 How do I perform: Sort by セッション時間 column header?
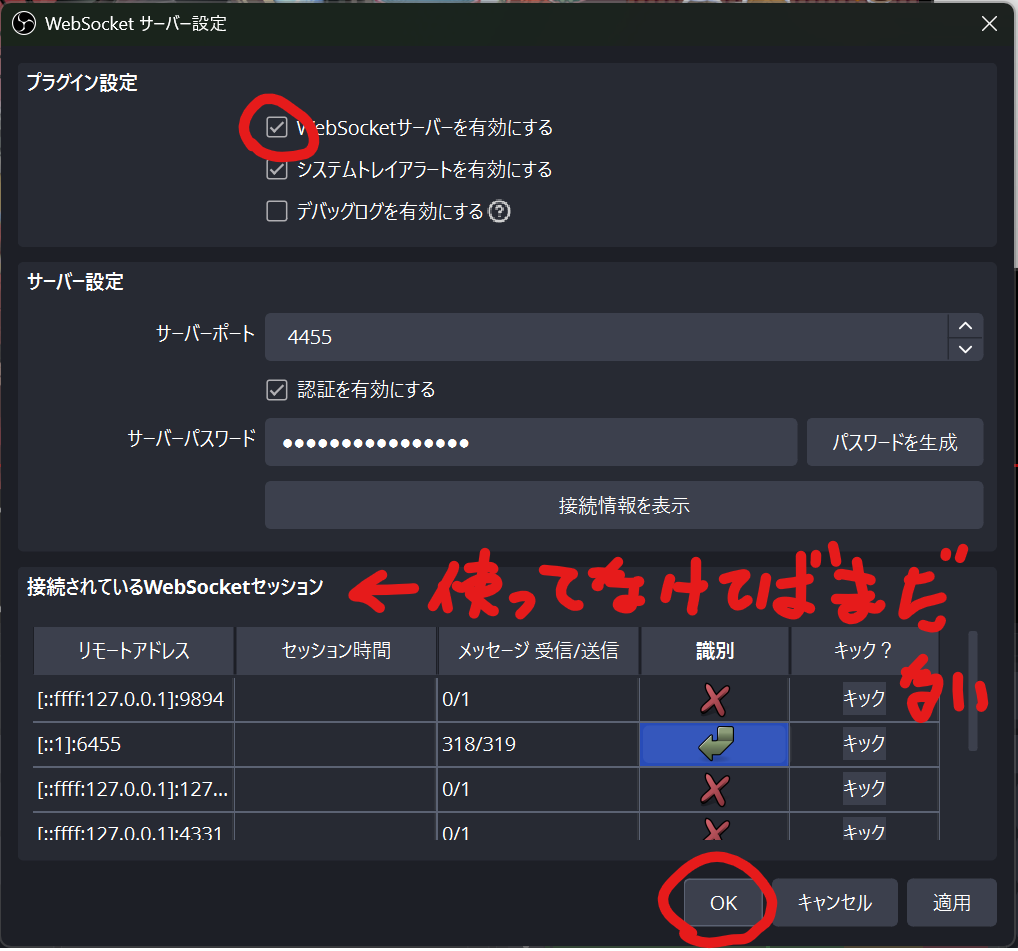tap(336, 650)
